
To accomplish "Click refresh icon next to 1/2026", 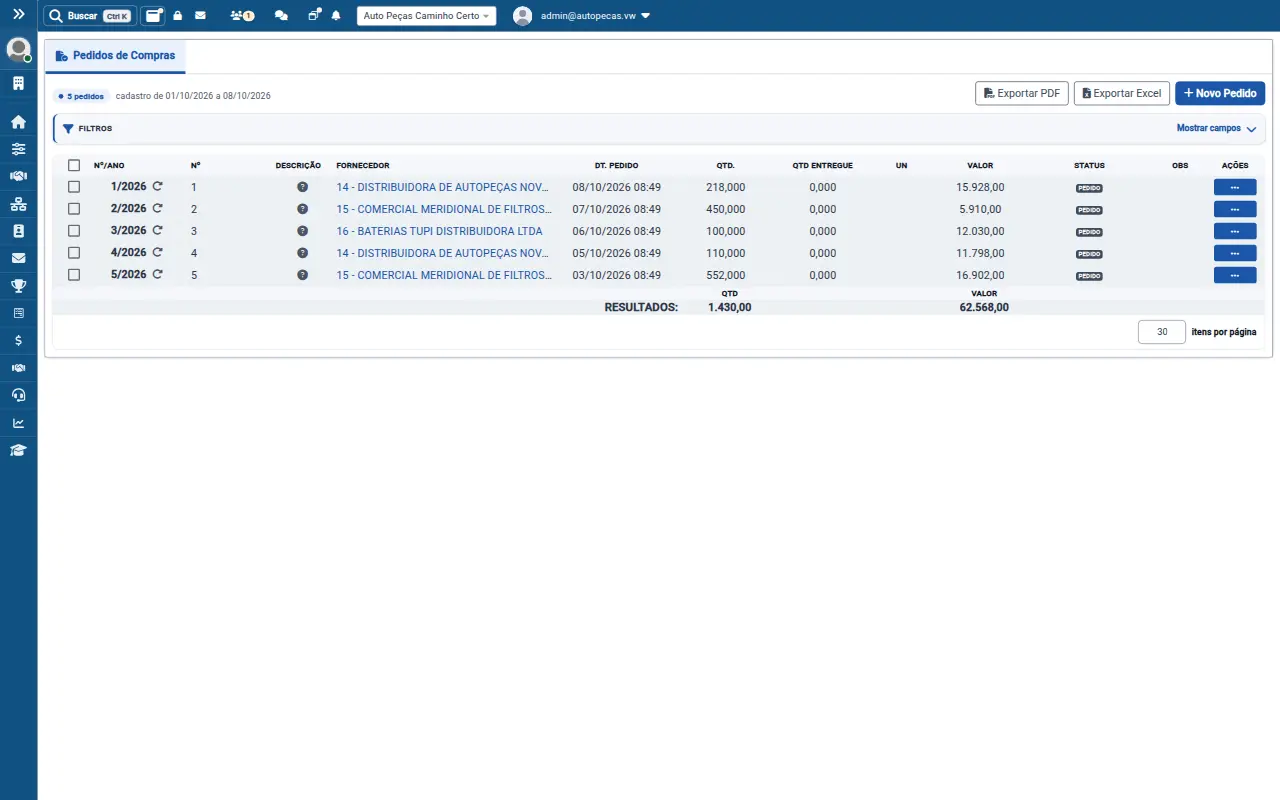I will (x=157, y=187).
